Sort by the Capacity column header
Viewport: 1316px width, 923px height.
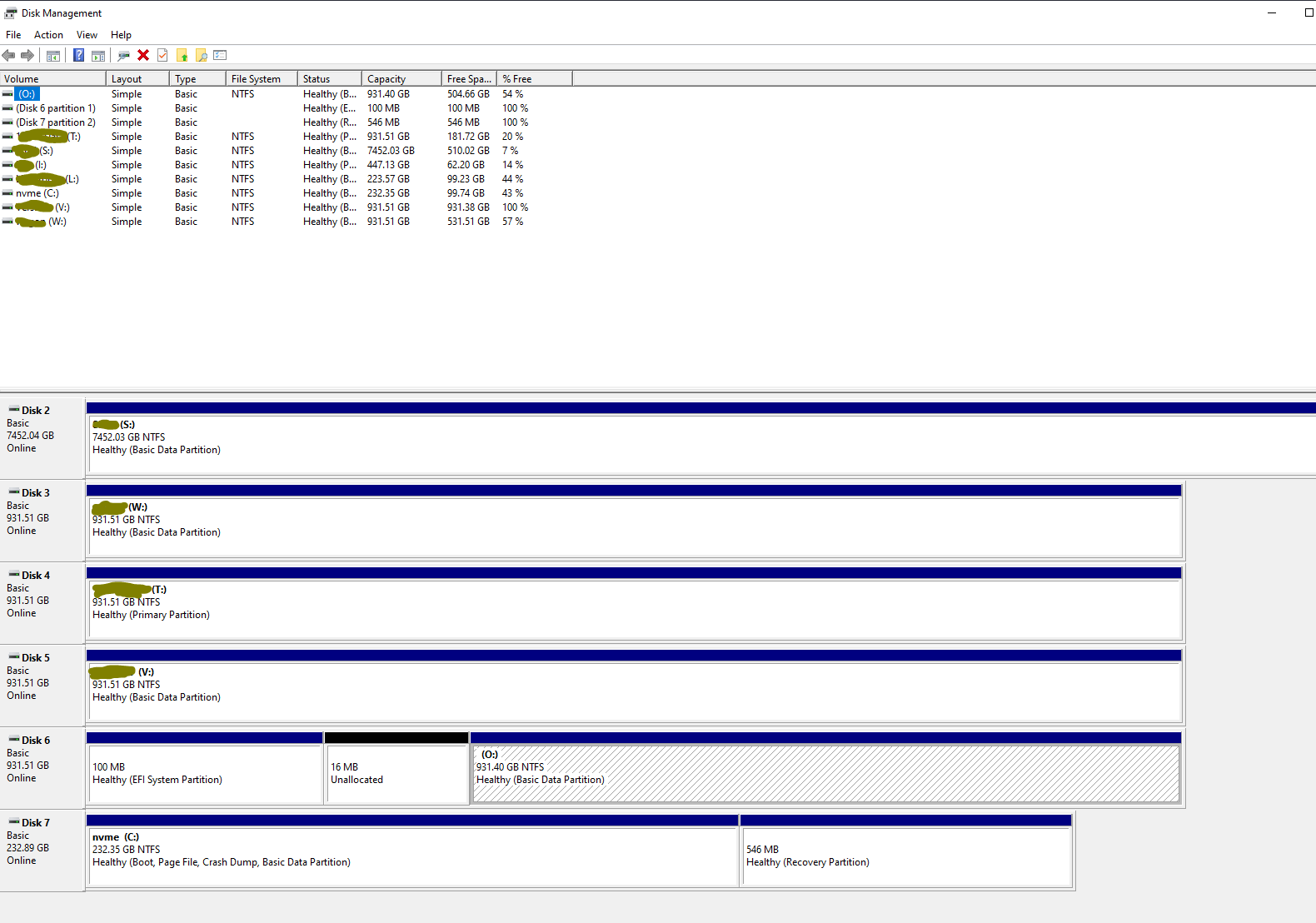point(401,79)
